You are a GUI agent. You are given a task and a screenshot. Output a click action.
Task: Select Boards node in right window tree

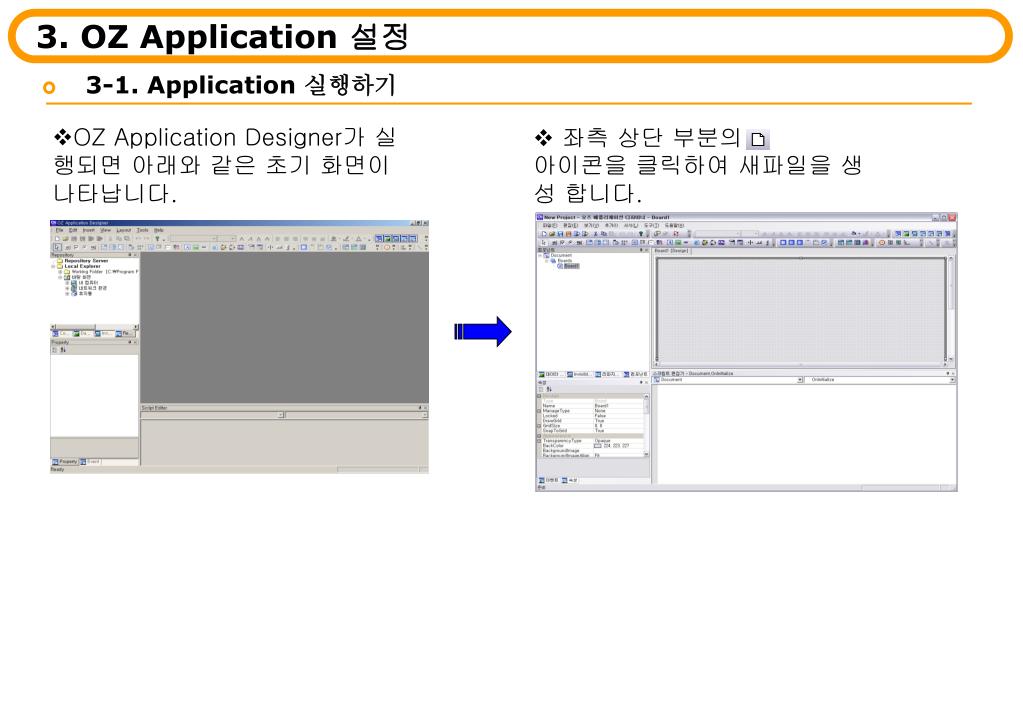[564, 260]
